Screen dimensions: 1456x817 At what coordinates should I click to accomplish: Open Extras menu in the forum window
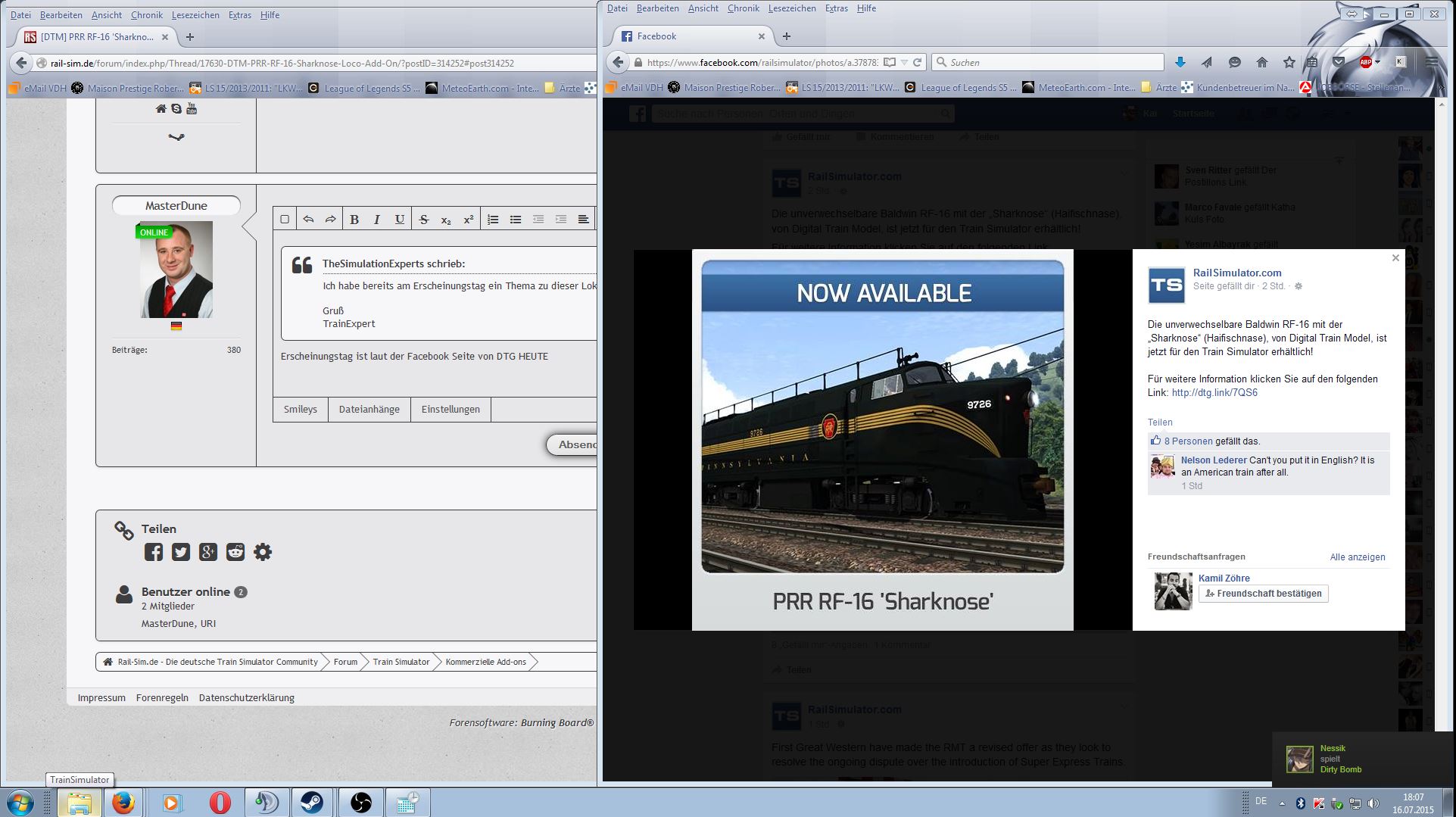(240, 15)
